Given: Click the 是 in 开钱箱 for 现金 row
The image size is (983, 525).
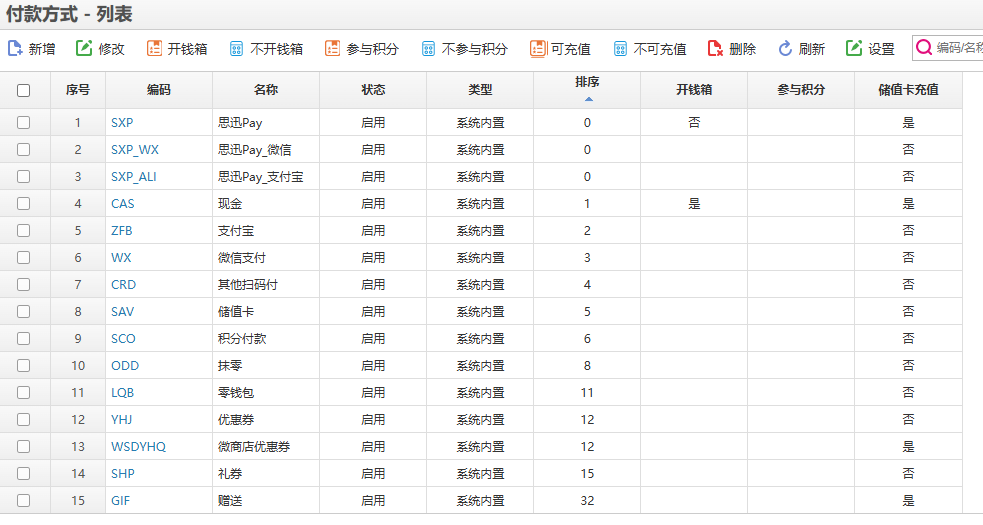Looking at the screenshot, I should (694, 203).
